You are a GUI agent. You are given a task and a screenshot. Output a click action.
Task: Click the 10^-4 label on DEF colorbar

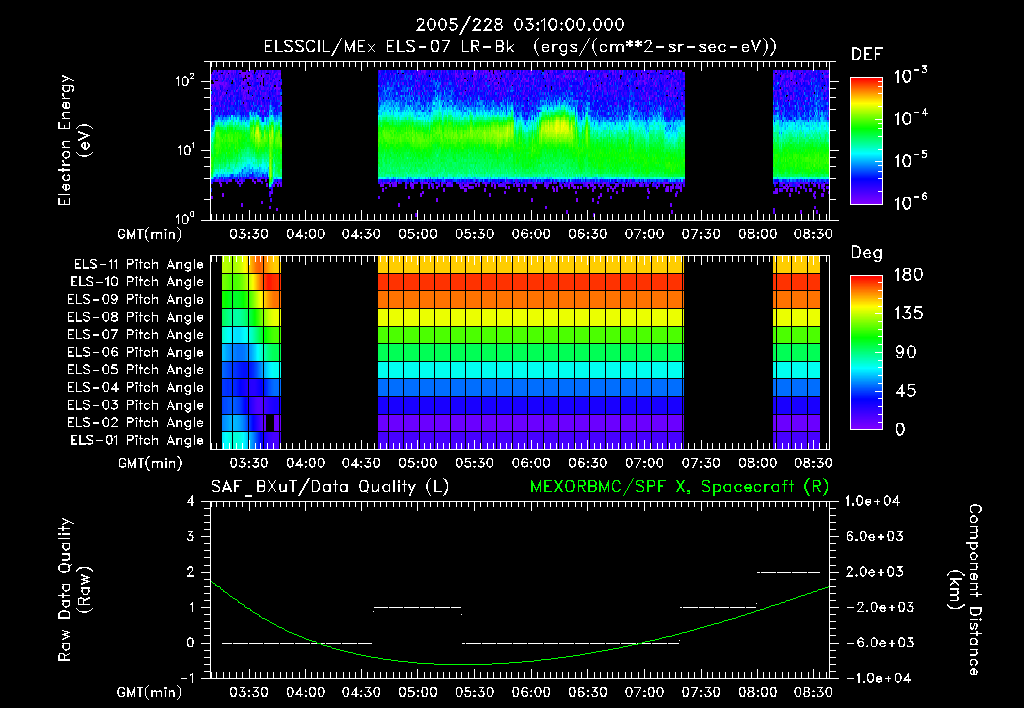point(910,117)
